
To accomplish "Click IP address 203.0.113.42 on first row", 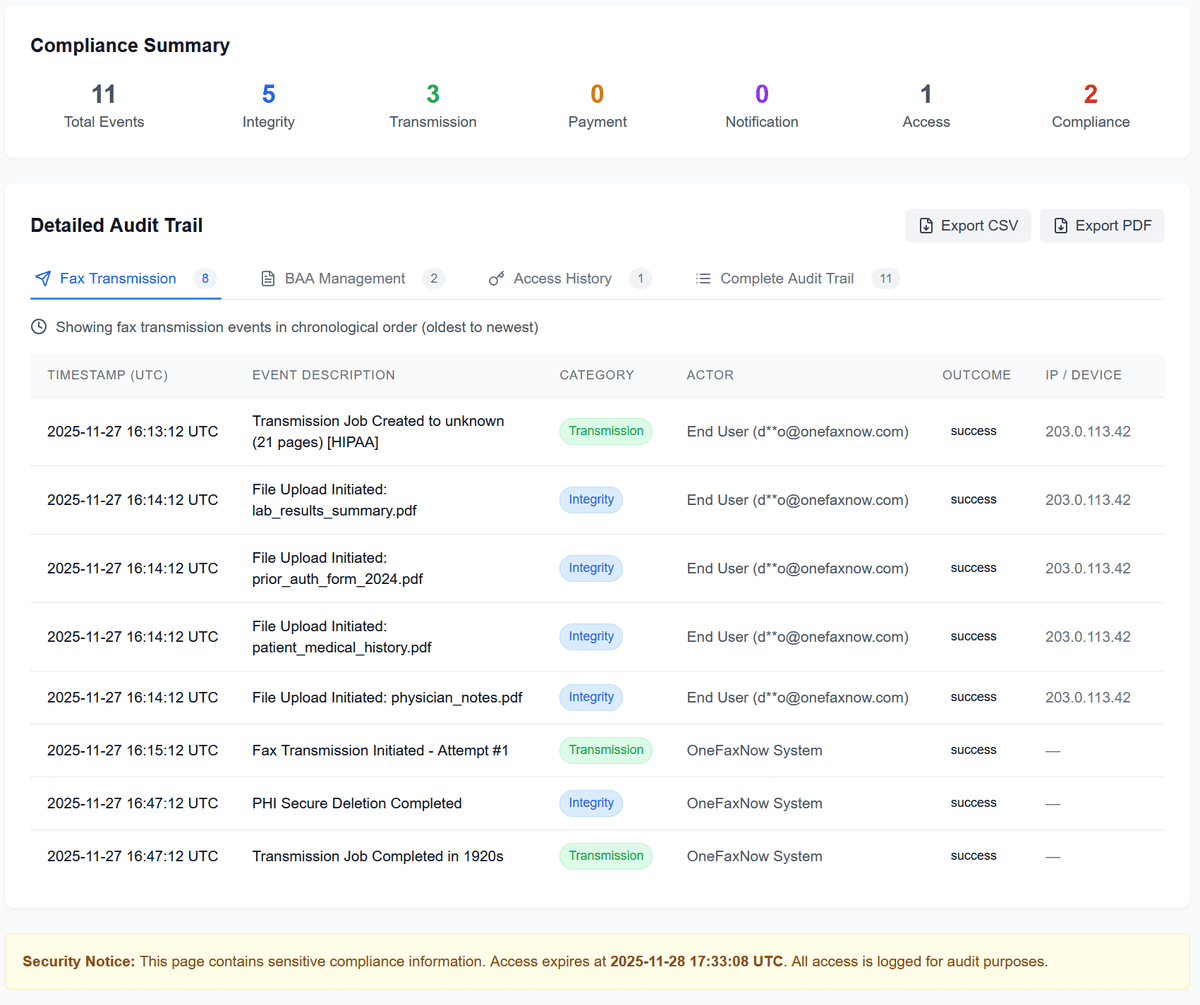I will tap(1087, 431).
